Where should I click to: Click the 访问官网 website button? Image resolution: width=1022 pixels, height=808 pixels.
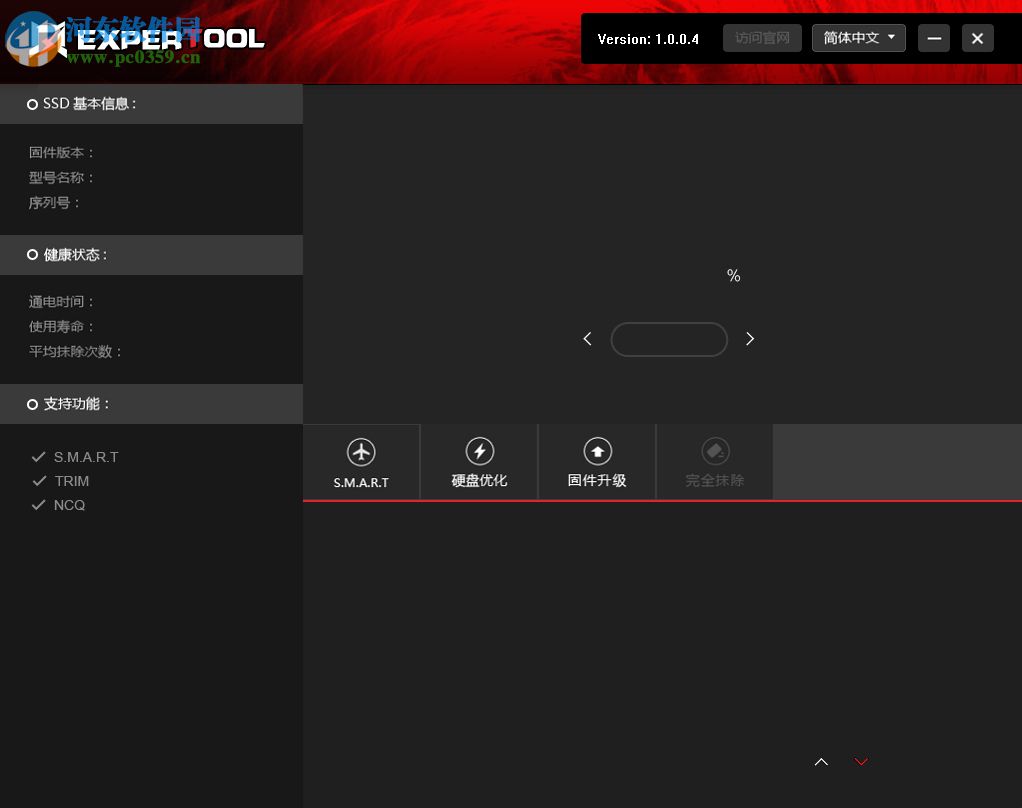[x=761, y=38]
